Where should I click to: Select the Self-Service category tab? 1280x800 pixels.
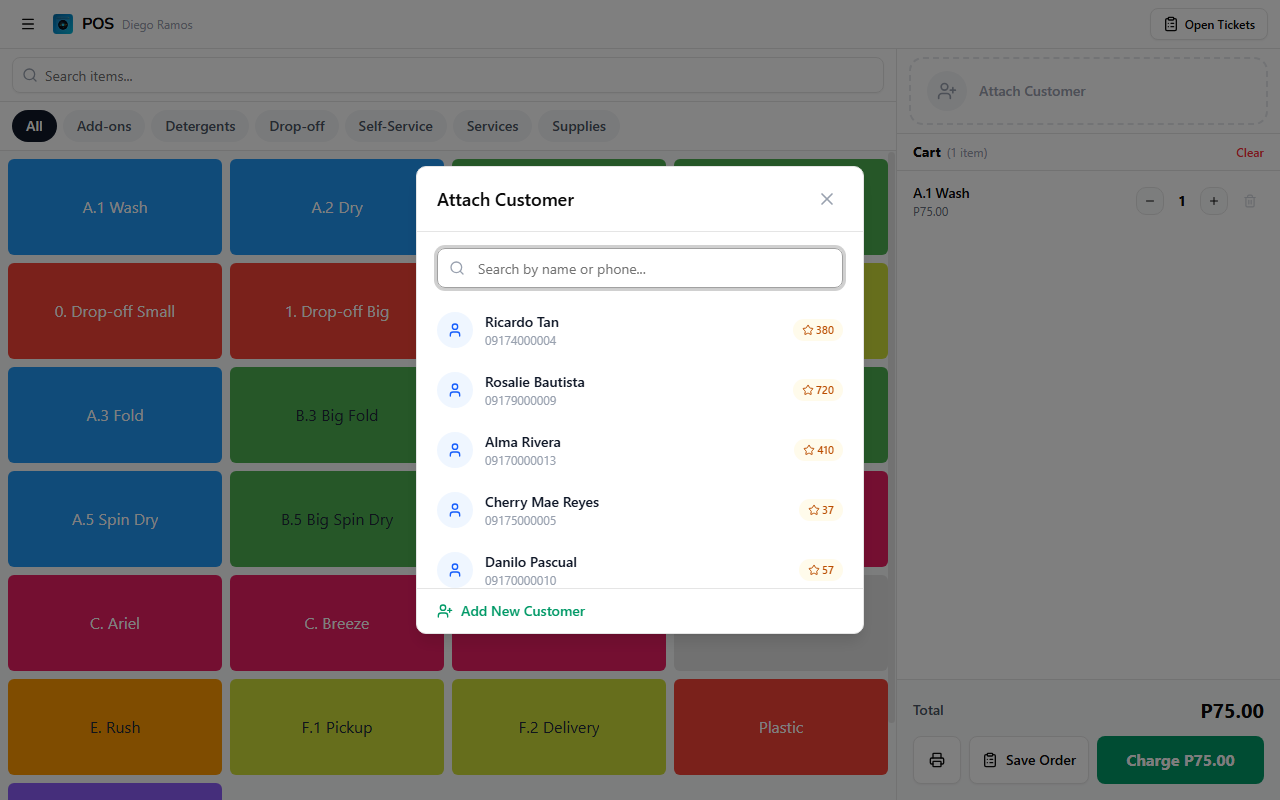click(395, 126)
